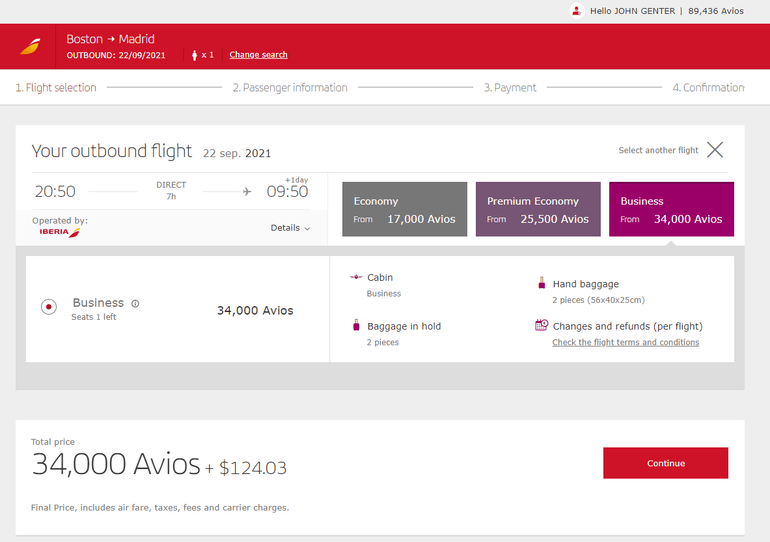Click the Business fare info icon
Image resolution: width=770 pixels, height=542 pixels.
point(135,304)
